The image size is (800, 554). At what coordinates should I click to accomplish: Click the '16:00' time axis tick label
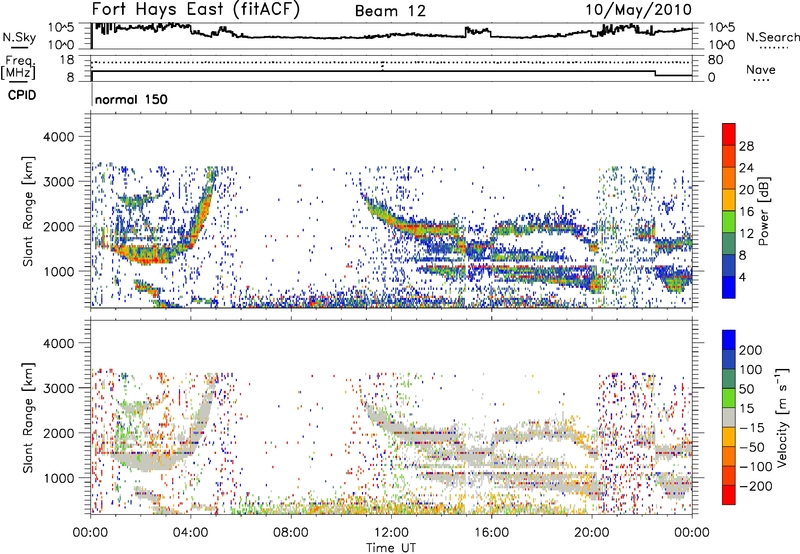coord(491,533)
